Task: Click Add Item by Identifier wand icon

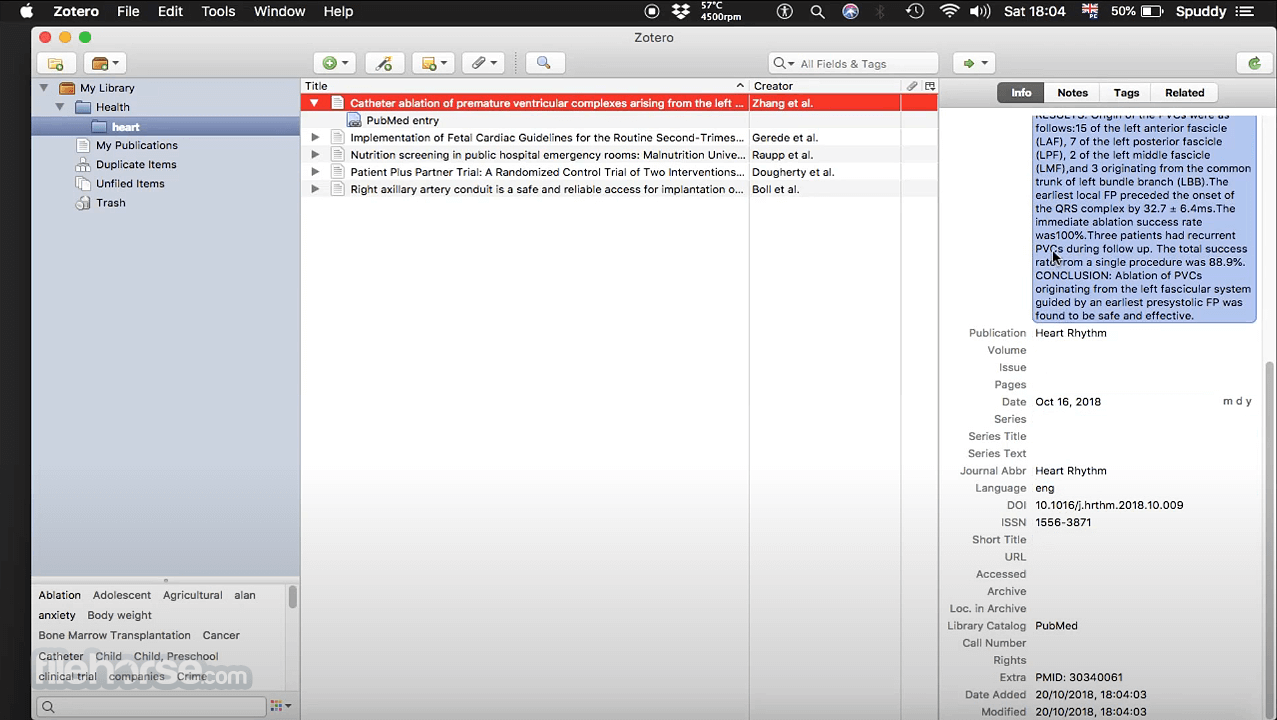Action: coord(384,63)
